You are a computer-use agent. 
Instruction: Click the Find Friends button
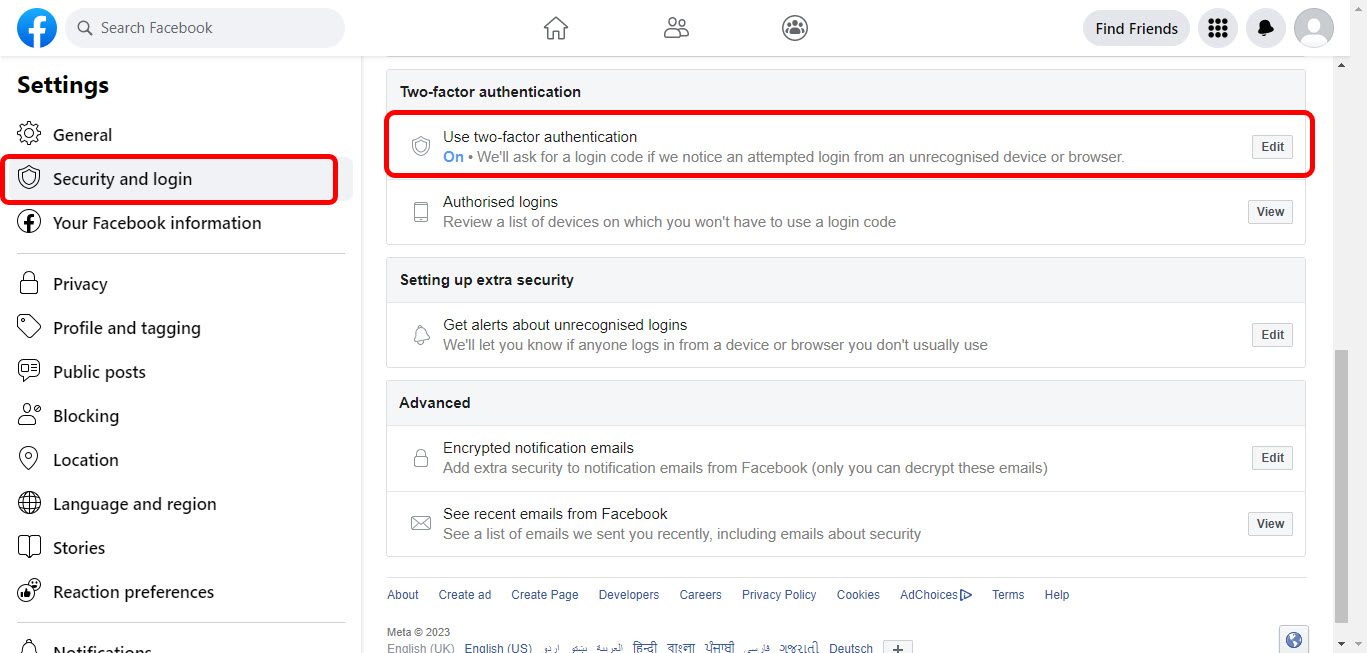click(x=1136, y=28)
